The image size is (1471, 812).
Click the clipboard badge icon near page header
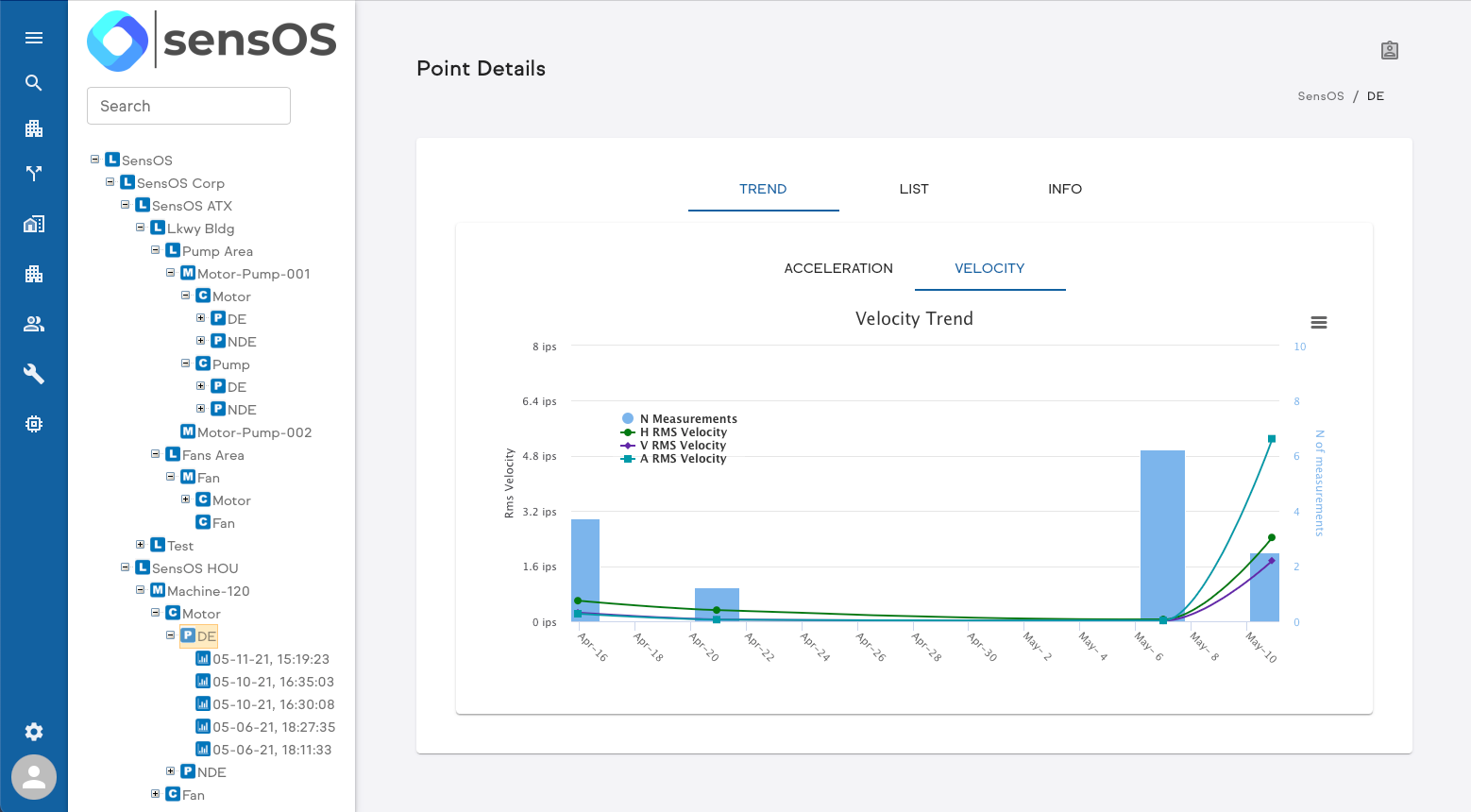[1390, 50]
